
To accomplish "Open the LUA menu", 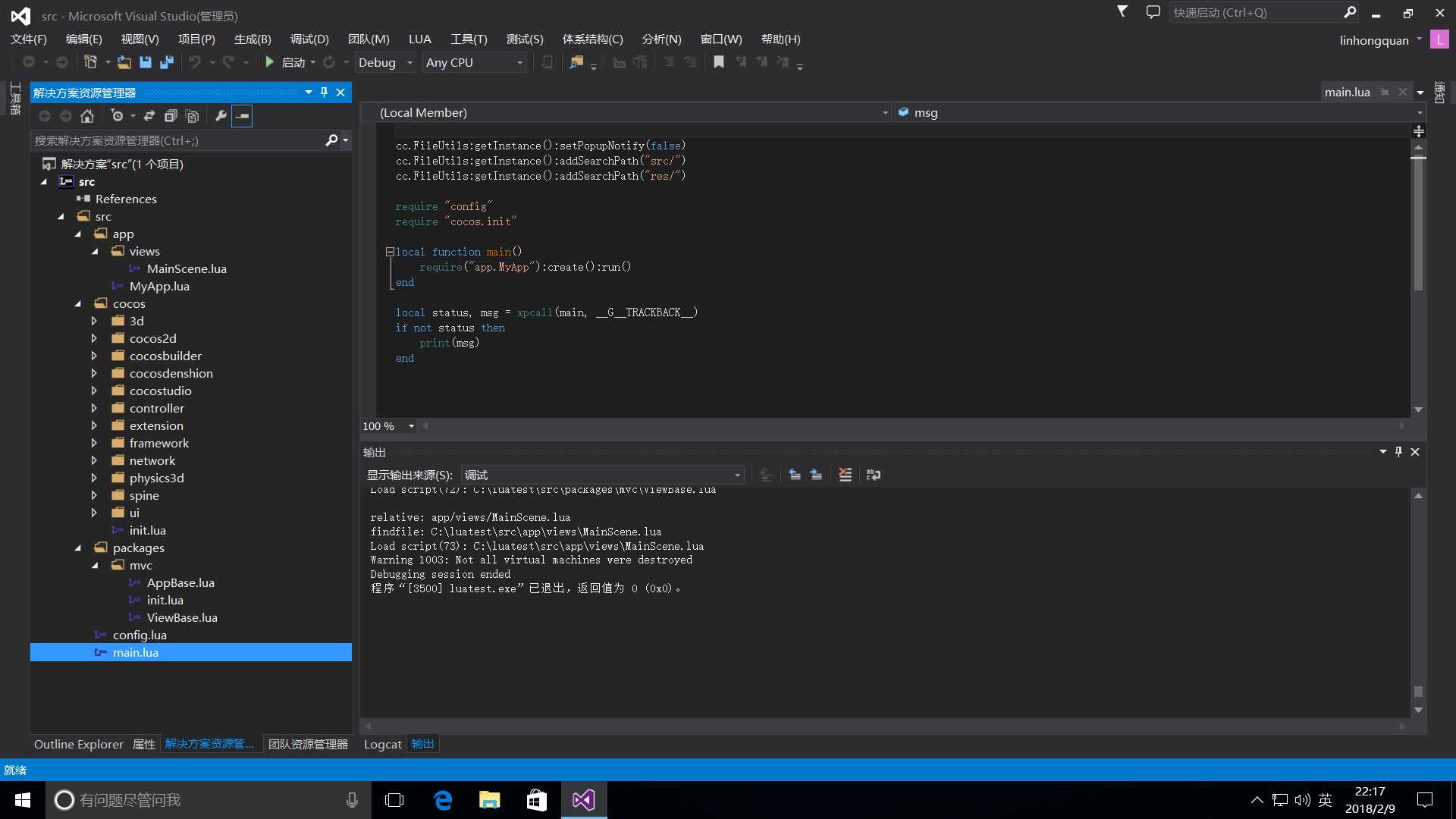I will [x=419, y=39].
